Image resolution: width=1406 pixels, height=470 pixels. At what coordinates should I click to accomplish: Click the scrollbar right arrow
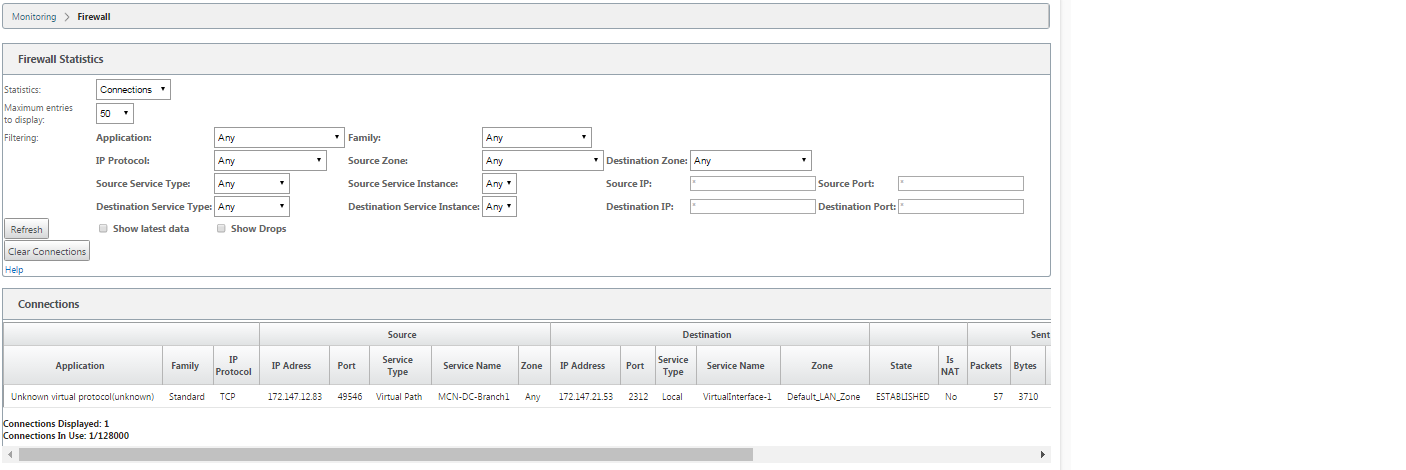[x=1043, y=454]
